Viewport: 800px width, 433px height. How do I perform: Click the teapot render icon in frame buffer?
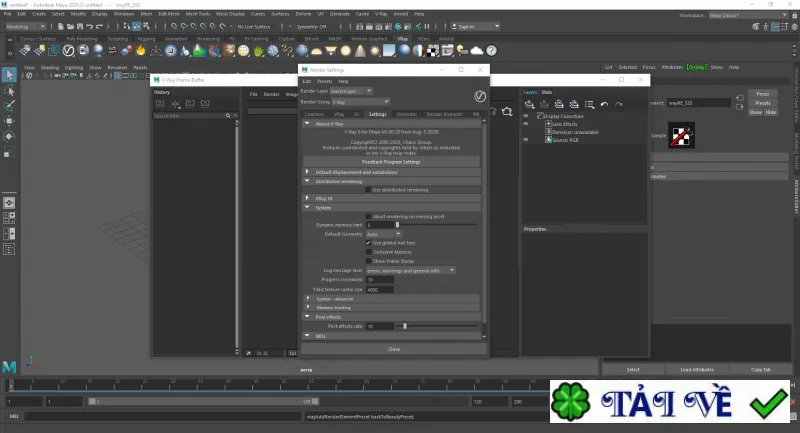coord(507,111)
